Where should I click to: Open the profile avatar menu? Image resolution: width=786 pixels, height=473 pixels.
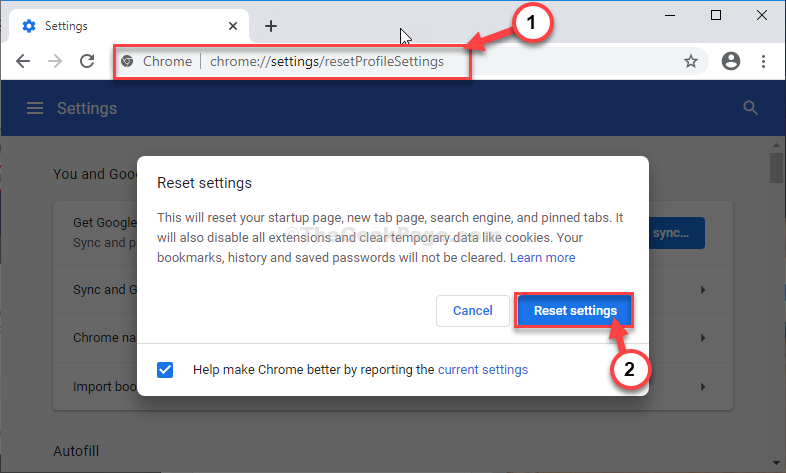coord(731,61)
